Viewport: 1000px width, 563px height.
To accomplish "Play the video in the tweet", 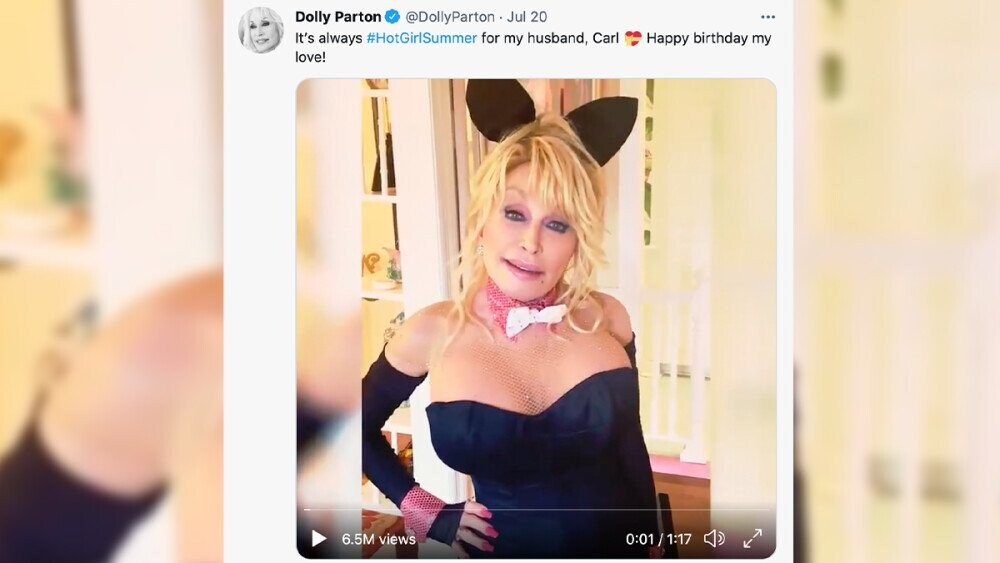I will (x=319, y=539).
